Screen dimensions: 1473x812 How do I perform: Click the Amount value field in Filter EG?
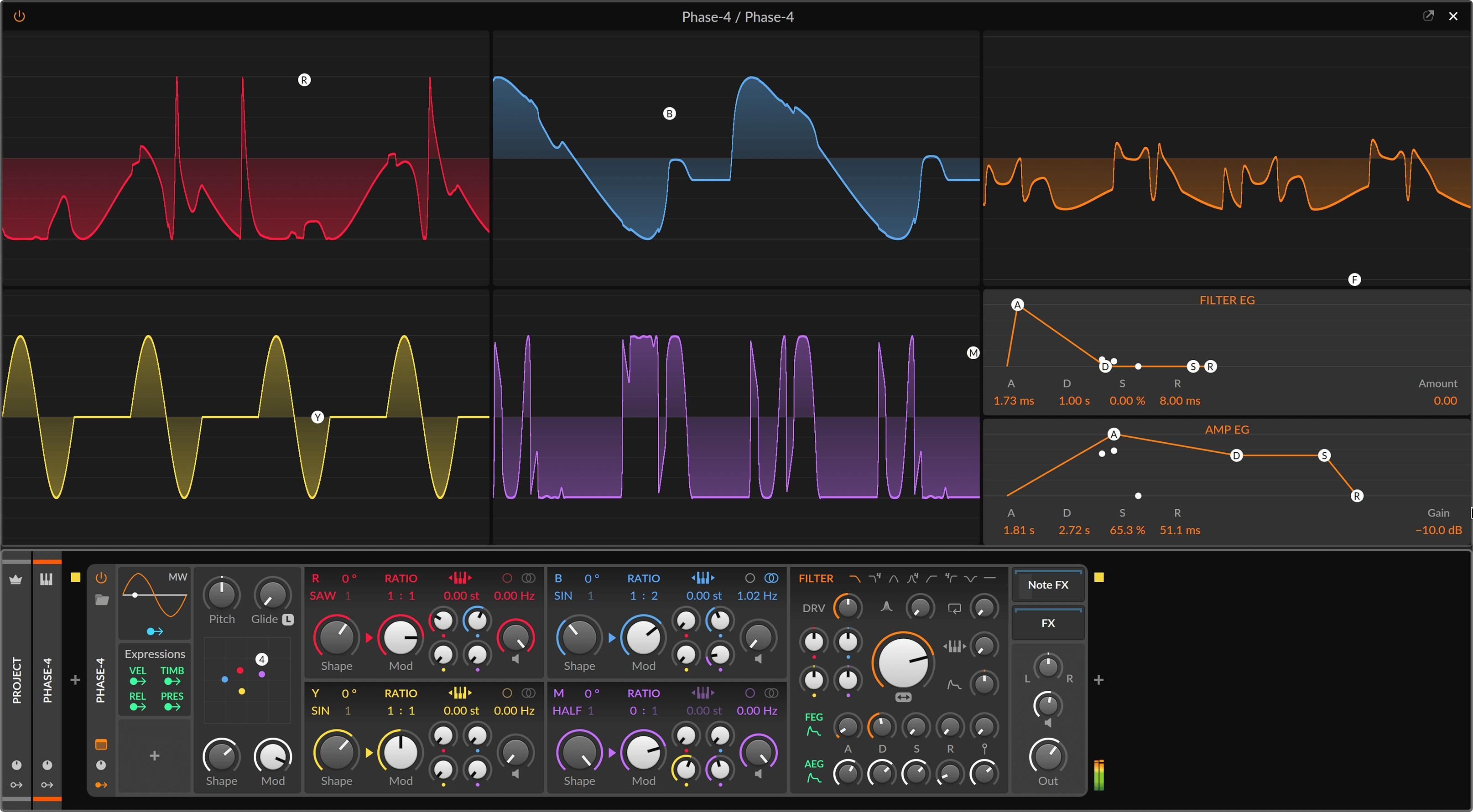tap(1445, 400)
